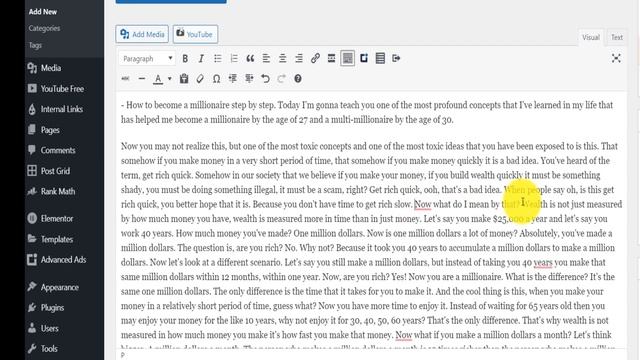Open keyboard shortcuts help icon
Viewport: 640px width, 360px height.
point(298,78)
